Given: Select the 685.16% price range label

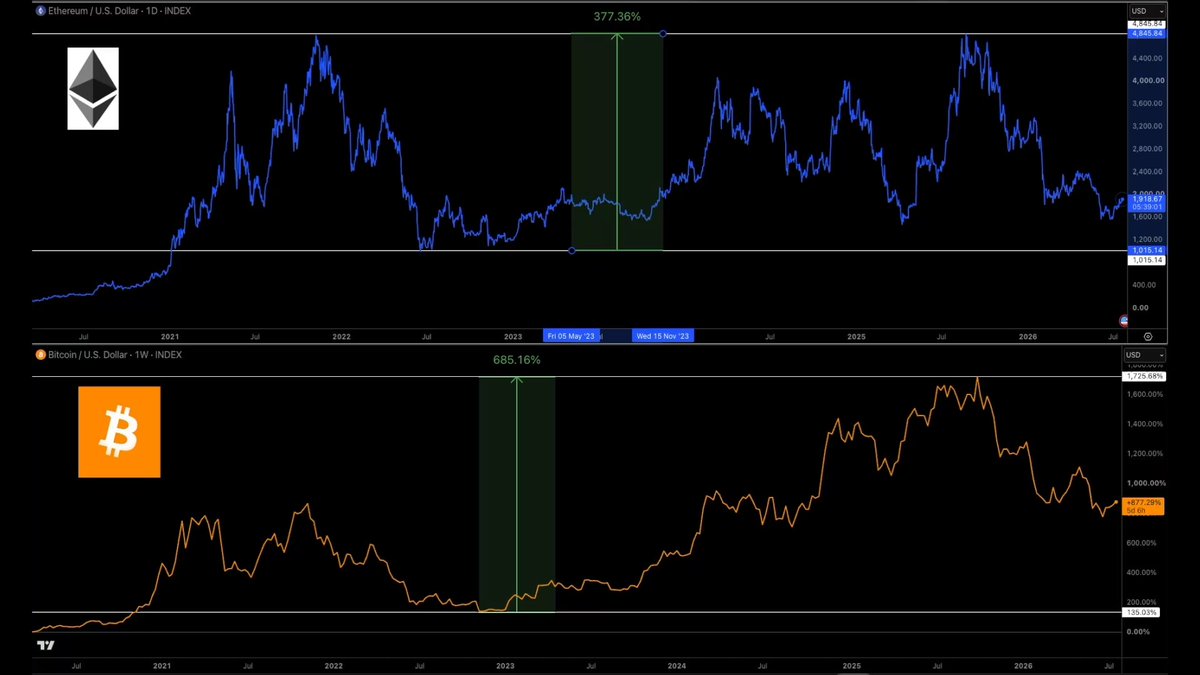Looking at the screenshot, I should (516, 359).
